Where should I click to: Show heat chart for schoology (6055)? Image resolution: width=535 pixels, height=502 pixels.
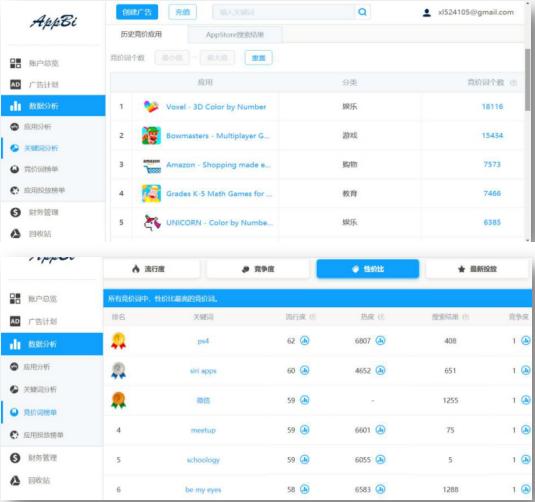pos(380,460)
